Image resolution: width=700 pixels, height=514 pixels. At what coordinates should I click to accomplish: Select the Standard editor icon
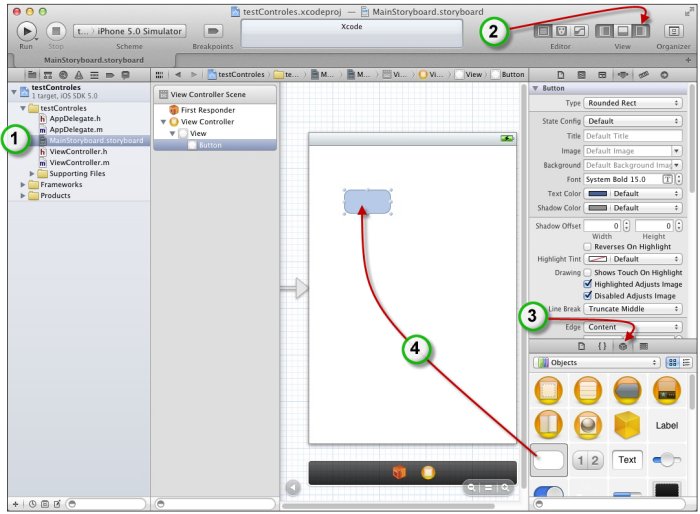tap(543, 31)
